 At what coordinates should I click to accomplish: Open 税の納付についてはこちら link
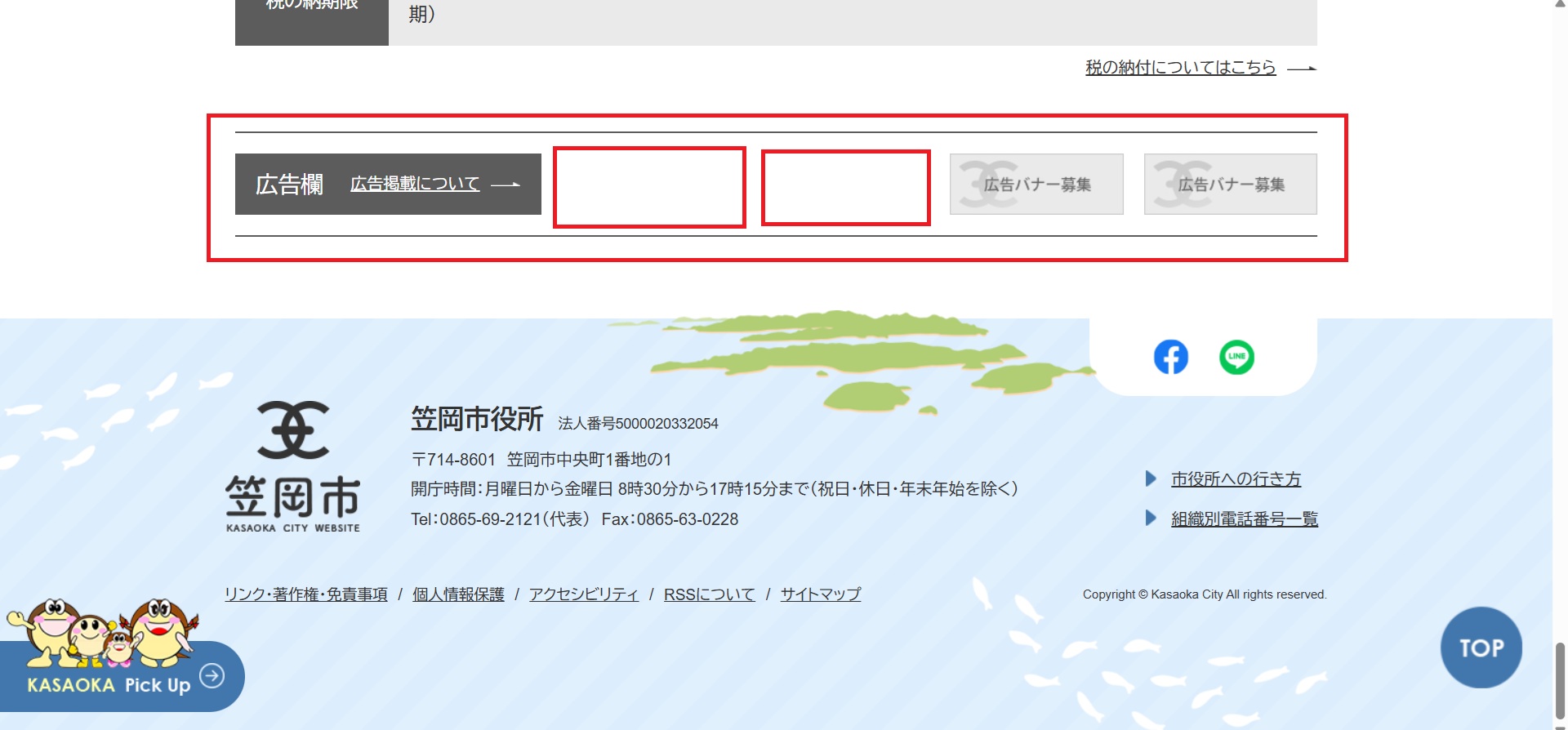pos(1180,68)
